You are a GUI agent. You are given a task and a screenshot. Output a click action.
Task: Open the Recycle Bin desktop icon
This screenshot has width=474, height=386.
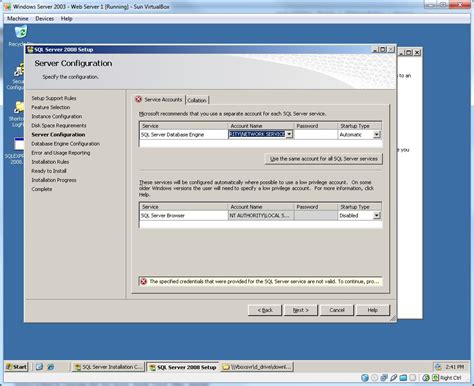pos(21,33)
